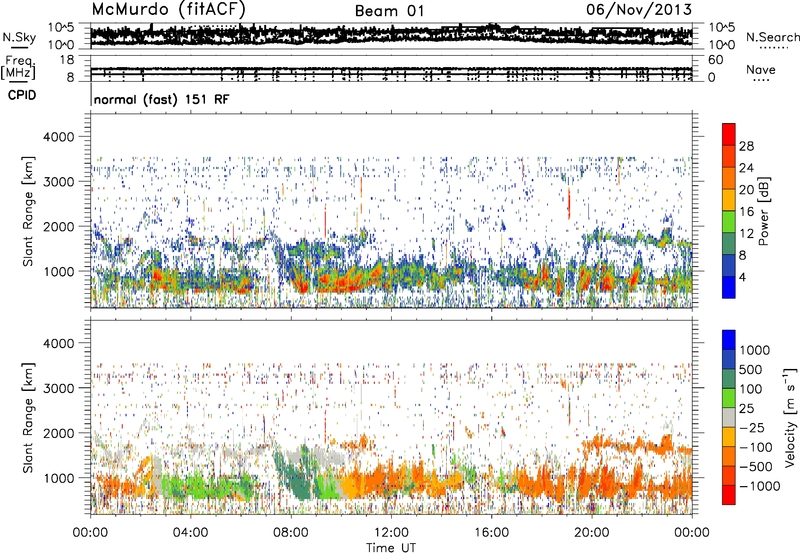Click the Slant Range [km] label of power panel
Screen dimensions: 800x554
tap(28, 211)
